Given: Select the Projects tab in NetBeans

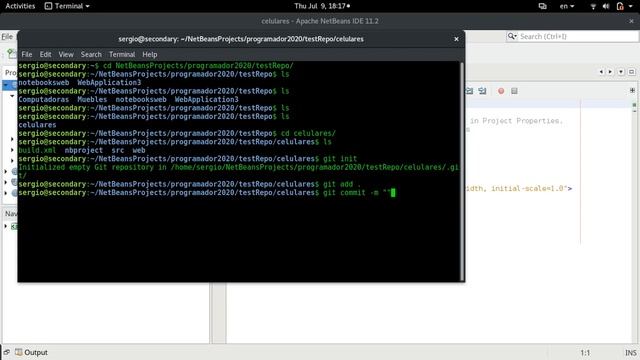Looking at the screenshot, I should click(x=10, y=73).
